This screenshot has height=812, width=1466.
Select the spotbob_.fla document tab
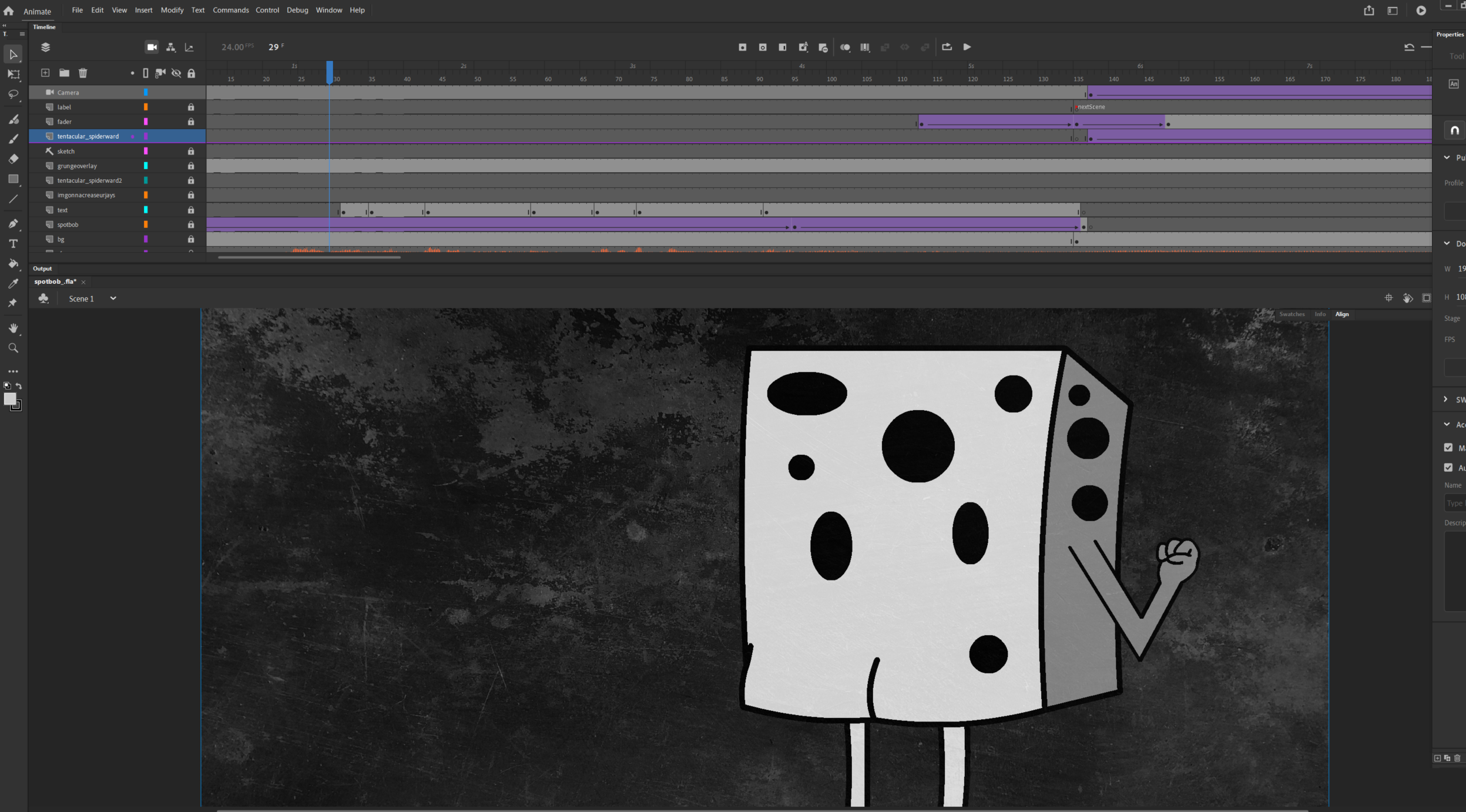(x=55, y=282)
